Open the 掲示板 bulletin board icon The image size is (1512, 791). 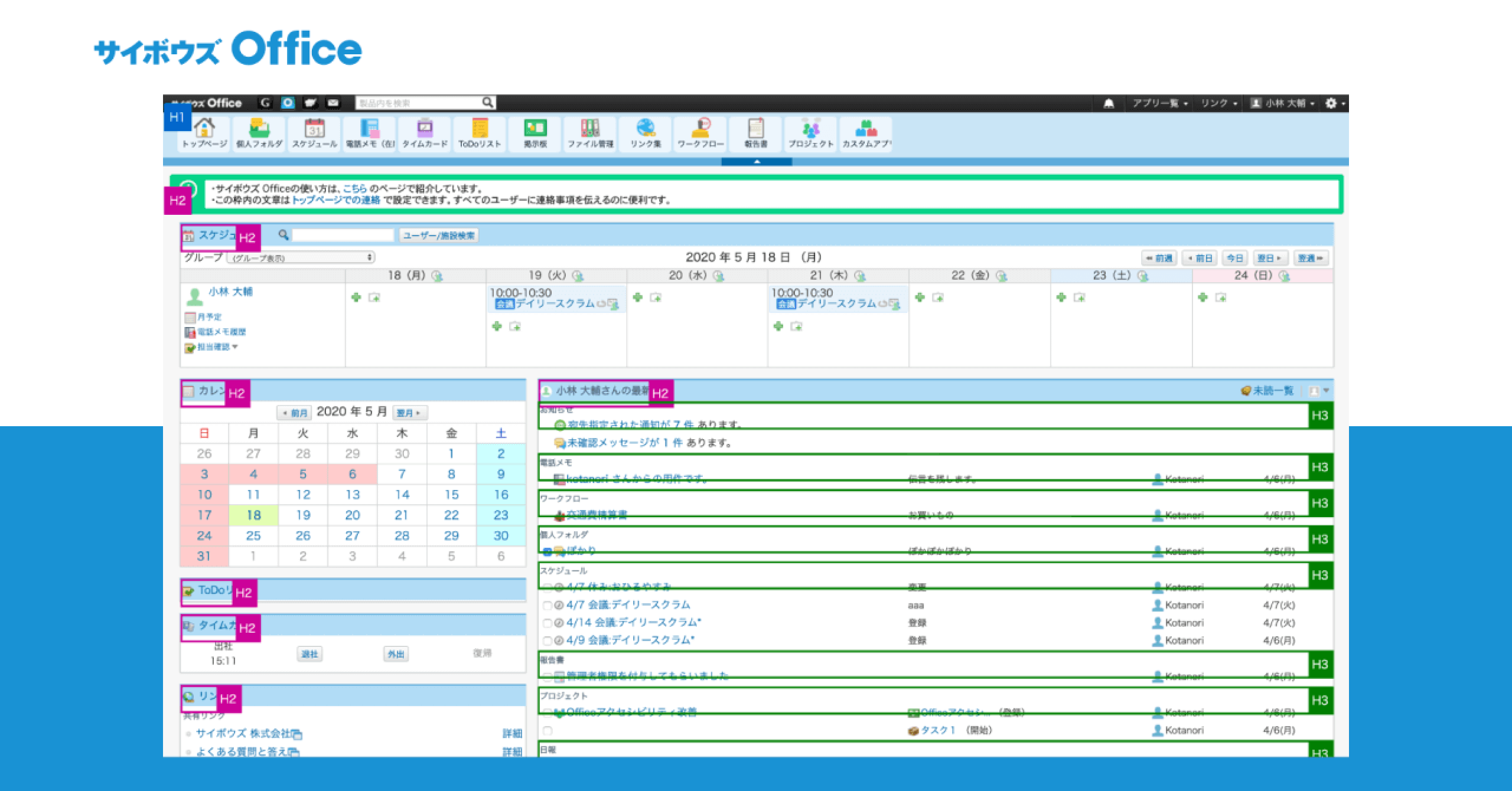click(x=535, y=133)
